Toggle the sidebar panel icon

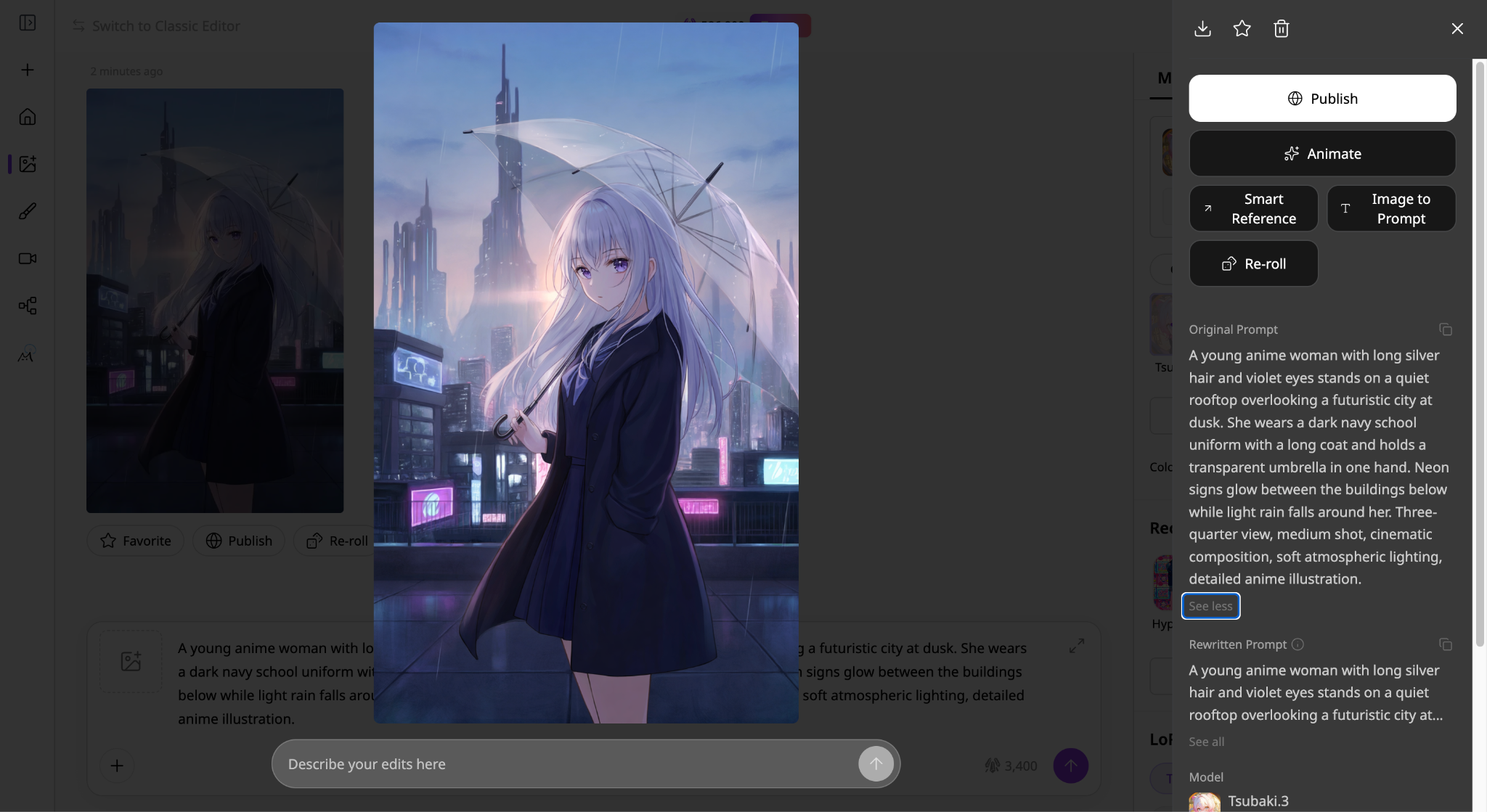coord(28,23)
